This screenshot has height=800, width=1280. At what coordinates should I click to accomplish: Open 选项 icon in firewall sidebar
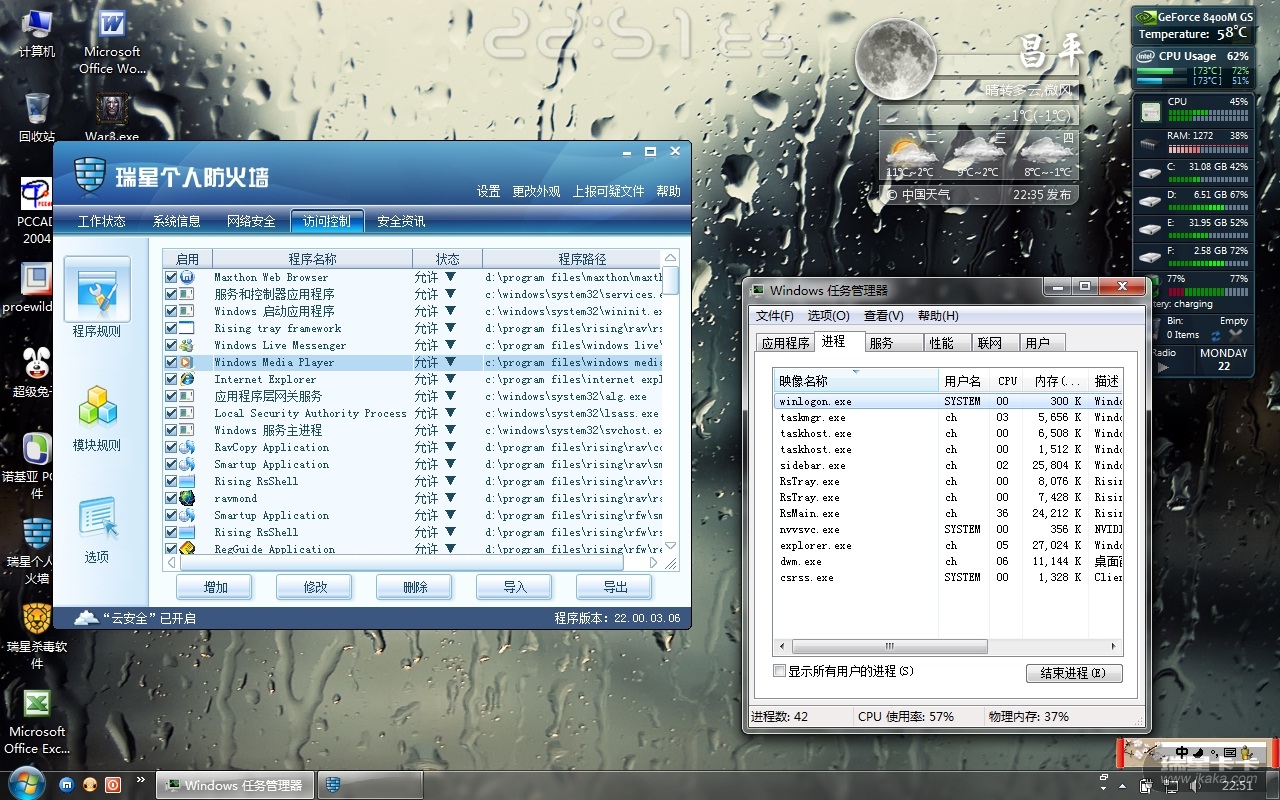tap(97, 527)
